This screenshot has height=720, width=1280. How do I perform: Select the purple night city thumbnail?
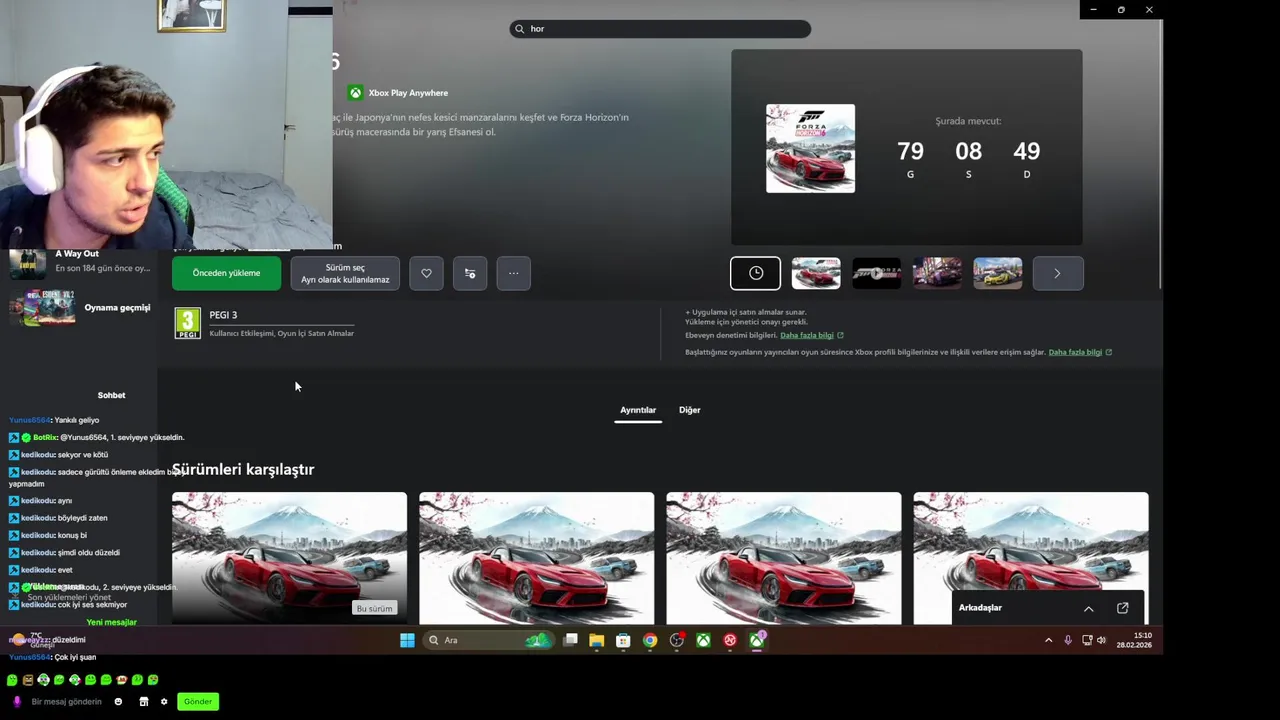(x=937, y=273)
